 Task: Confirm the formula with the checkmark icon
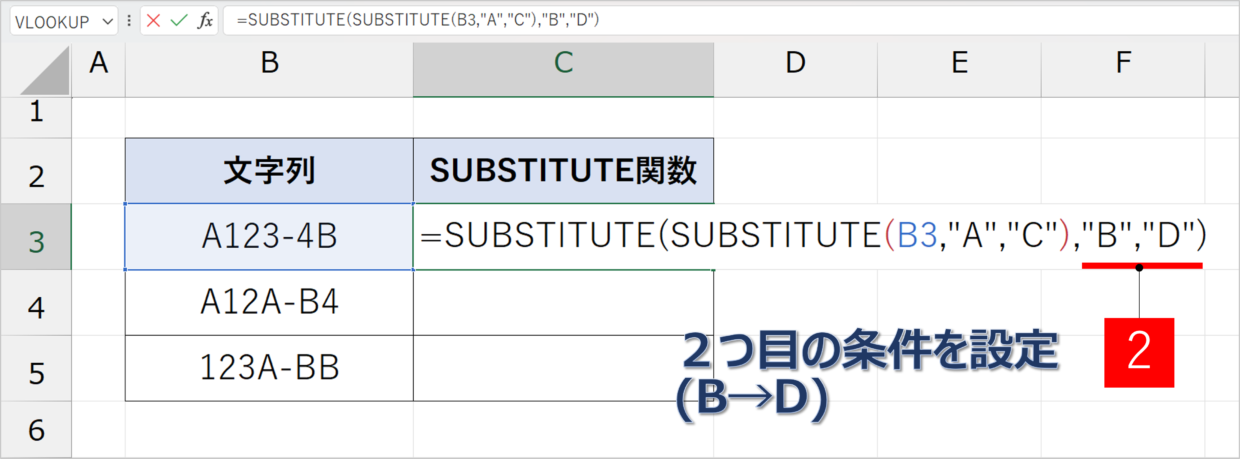click(x=179, y=20)
